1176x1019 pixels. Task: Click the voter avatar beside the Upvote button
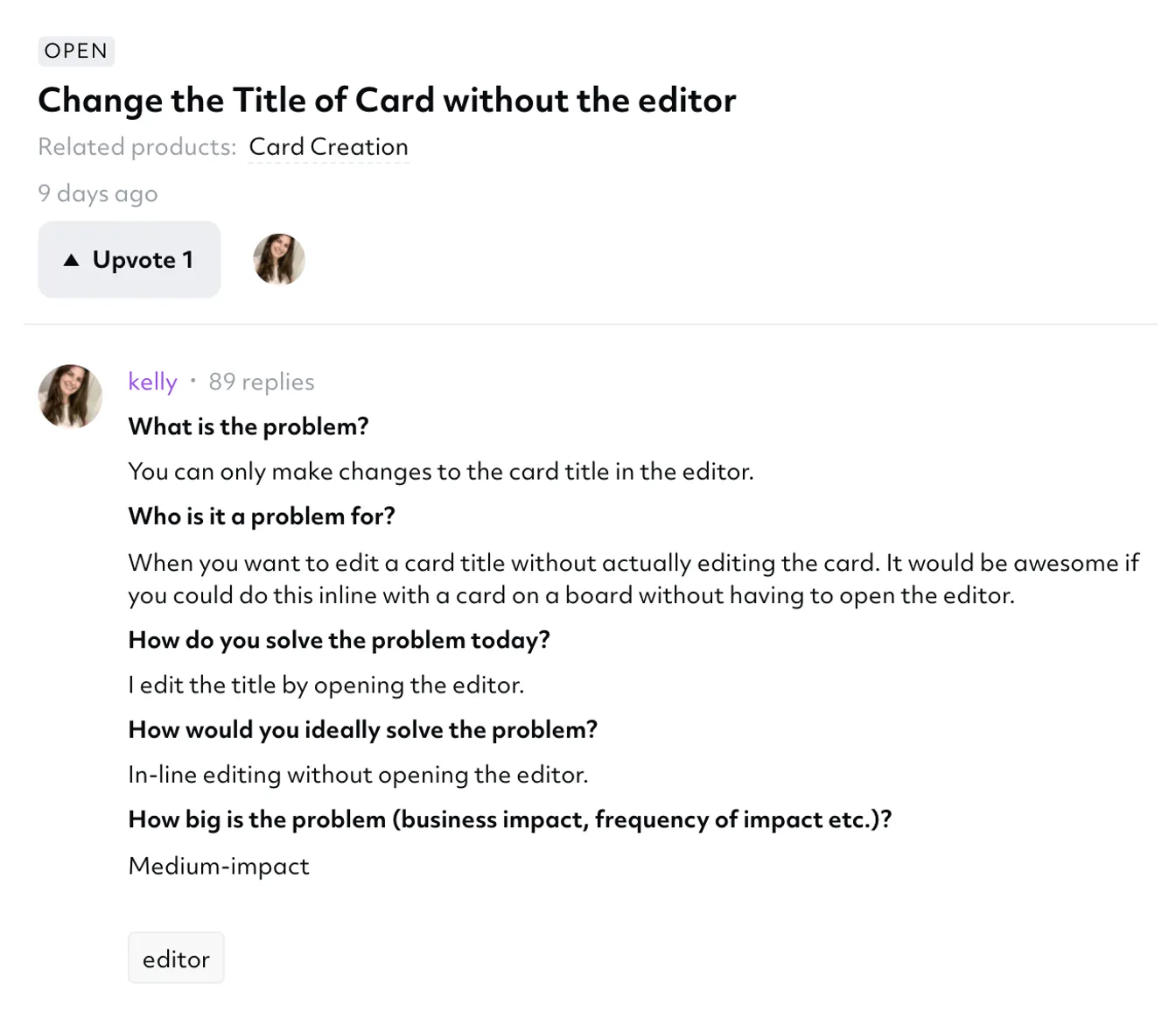pyautogui.click(x=279, y=259)
